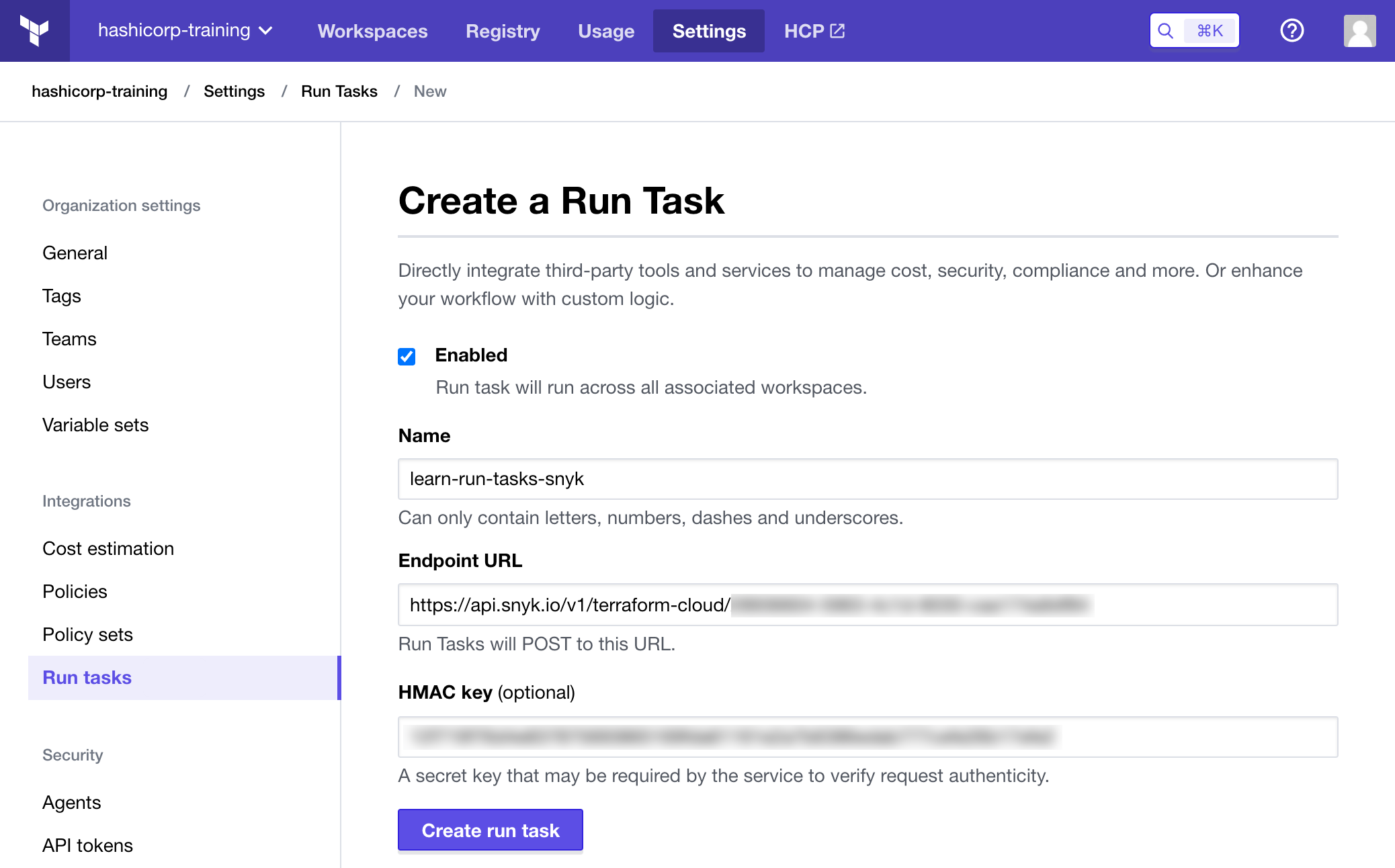
Task: Click the Create run task button
Action: pyautogui.click(x=491, y=830)
